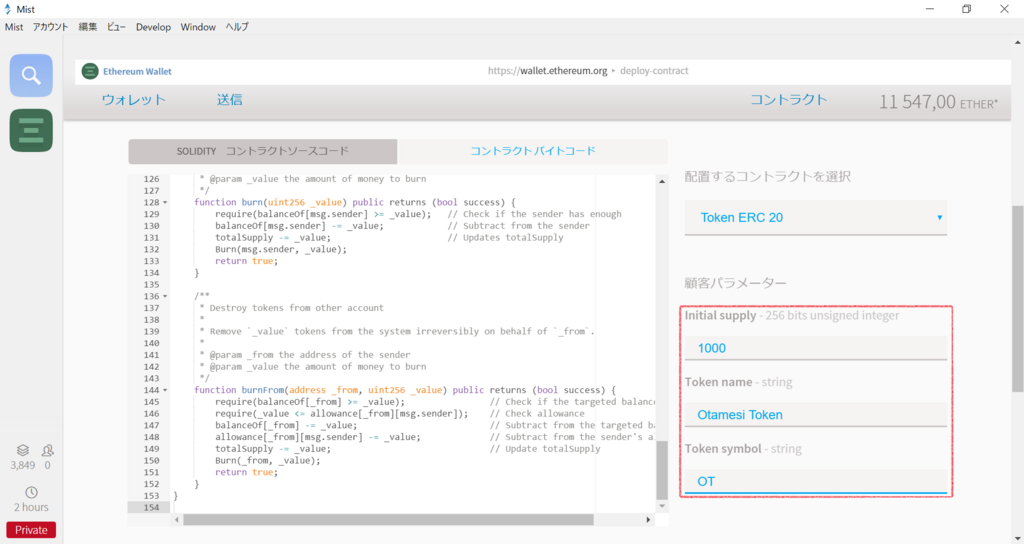The height and width of the screenshot is (544, 1024).
Task: Open the green Ethereum Wallet sidebar icon
Action: pyautogui.click(x=31, y=130)
